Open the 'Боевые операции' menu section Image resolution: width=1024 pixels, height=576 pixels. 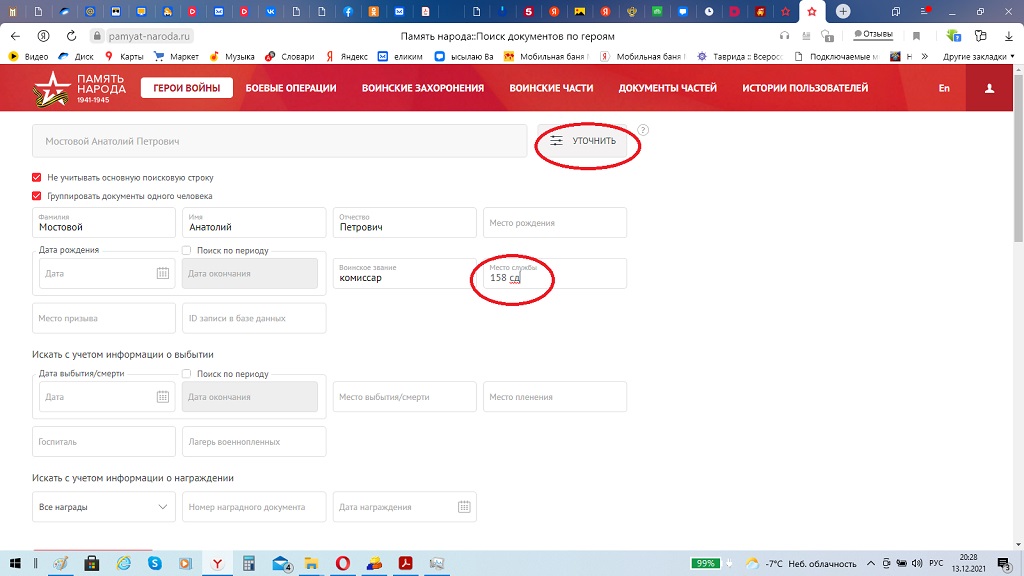pyautogui.click(x=291, y=88)
